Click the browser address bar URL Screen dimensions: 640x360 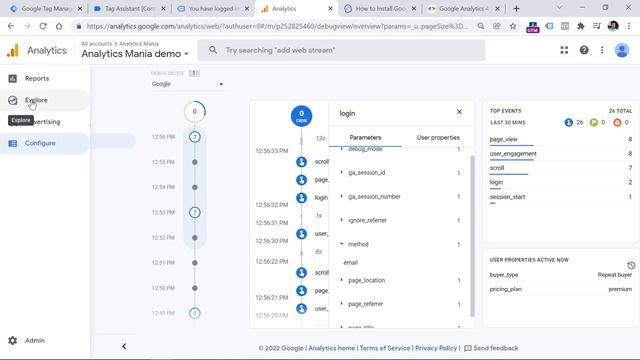278,26
